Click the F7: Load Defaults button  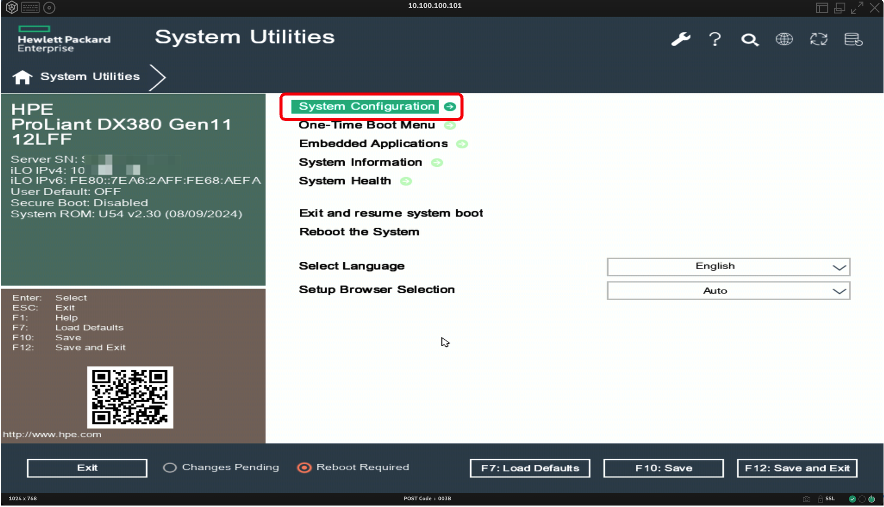point(530,468)
